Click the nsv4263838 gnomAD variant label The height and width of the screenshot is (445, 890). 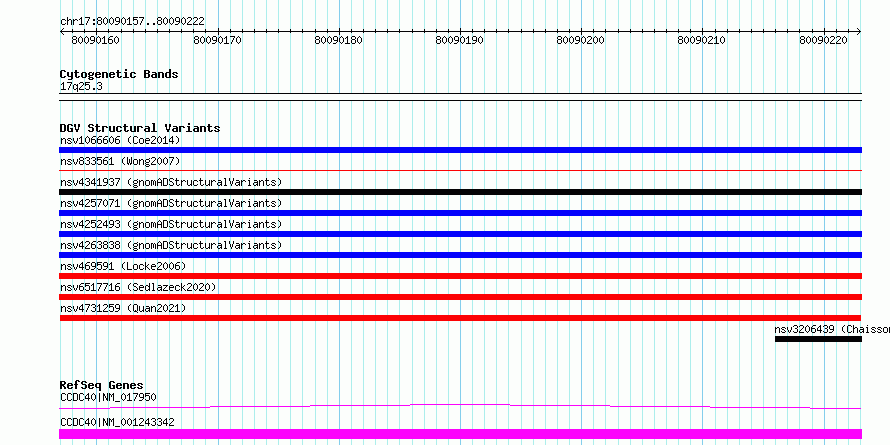click(x=171, y=245)
